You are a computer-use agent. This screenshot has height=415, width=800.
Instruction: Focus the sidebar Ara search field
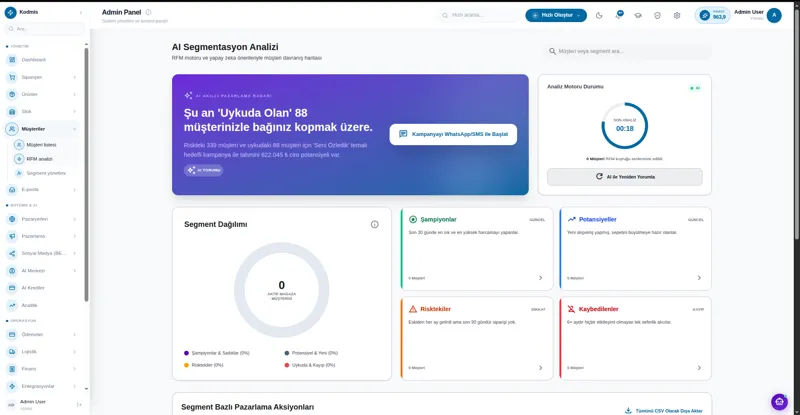pyautogui.click(x=45, y=29)
